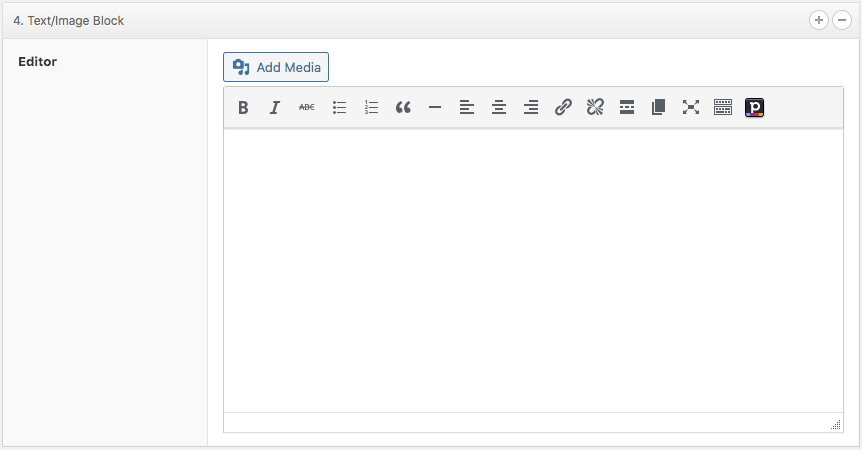
Task: Toggle italic formatting
Action: [275, 107]
